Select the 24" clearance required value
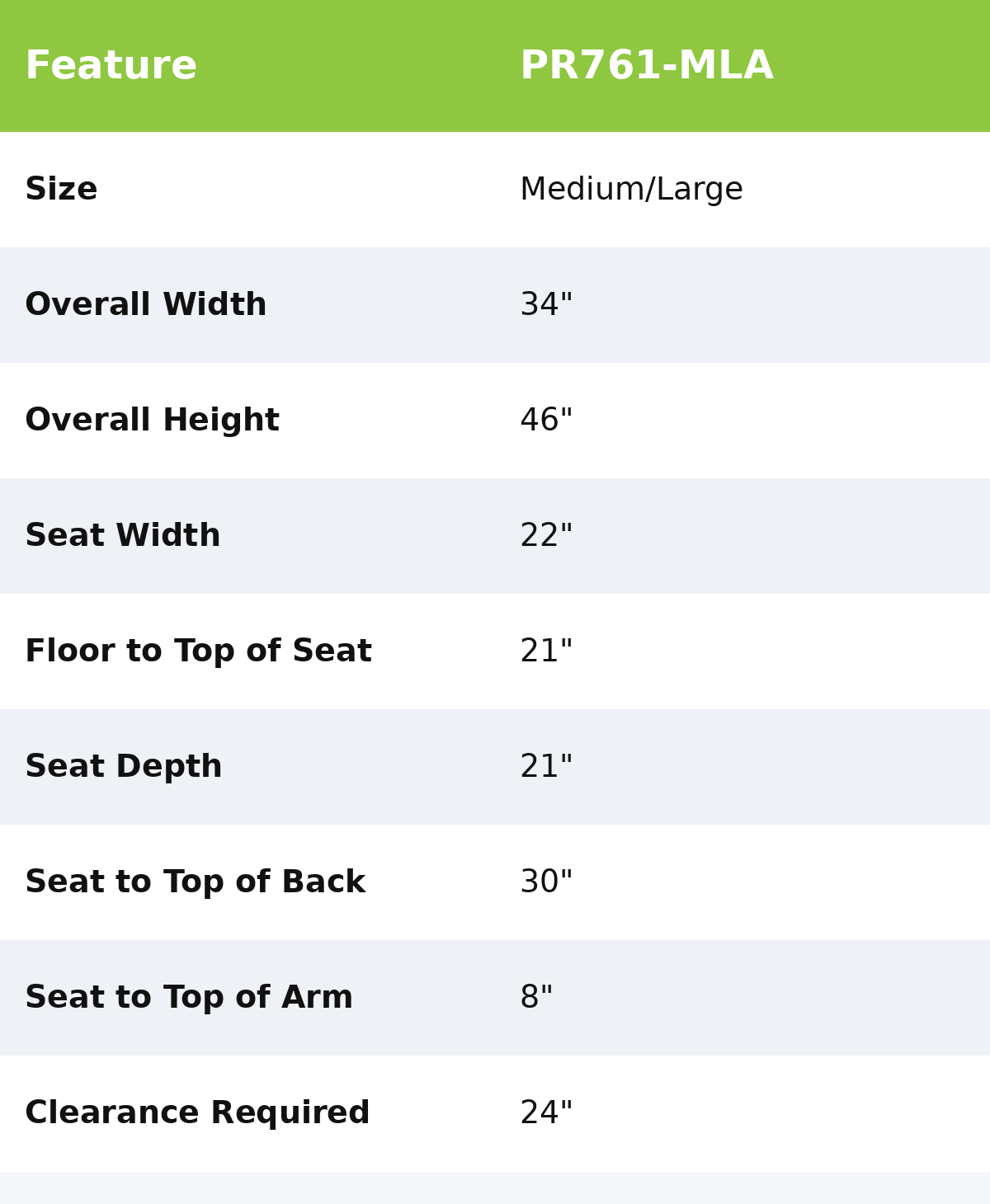 point(546,1114)
